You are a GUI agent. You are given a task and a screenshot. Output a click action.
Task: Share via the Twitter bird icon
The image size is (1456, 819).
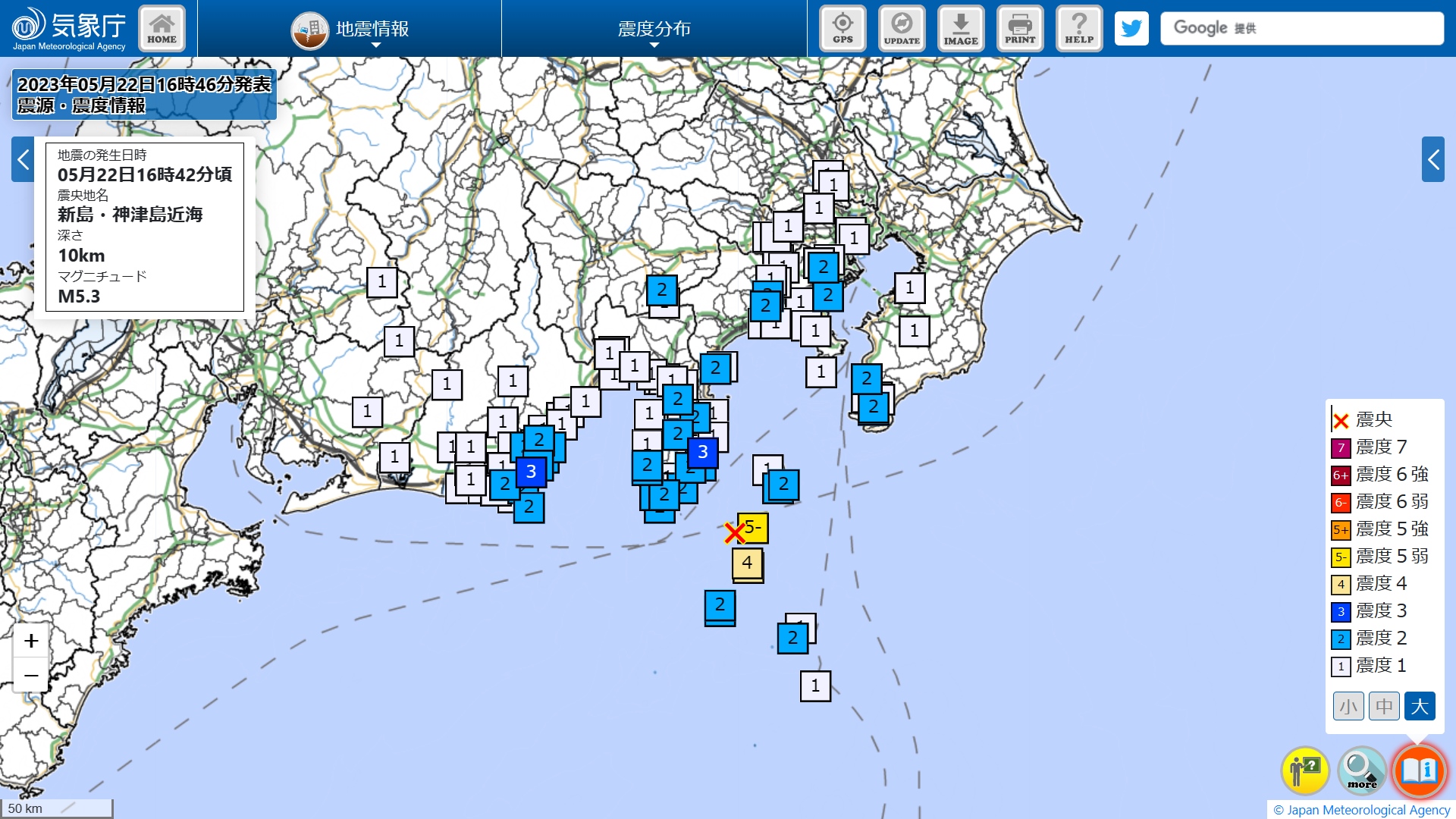coord(1131,29)
